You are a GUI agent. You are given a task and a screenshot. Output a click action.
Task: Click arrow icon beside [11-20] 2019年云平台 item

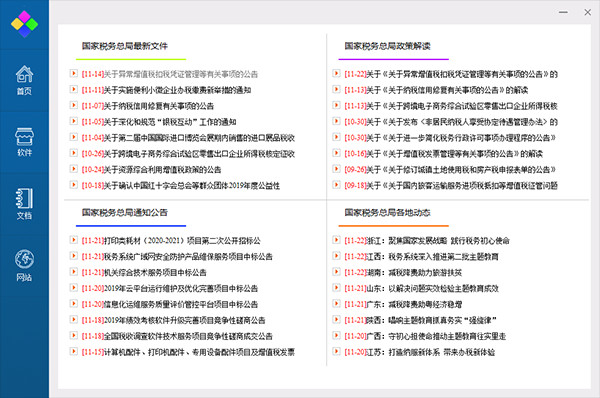click(x=73, y=288)
